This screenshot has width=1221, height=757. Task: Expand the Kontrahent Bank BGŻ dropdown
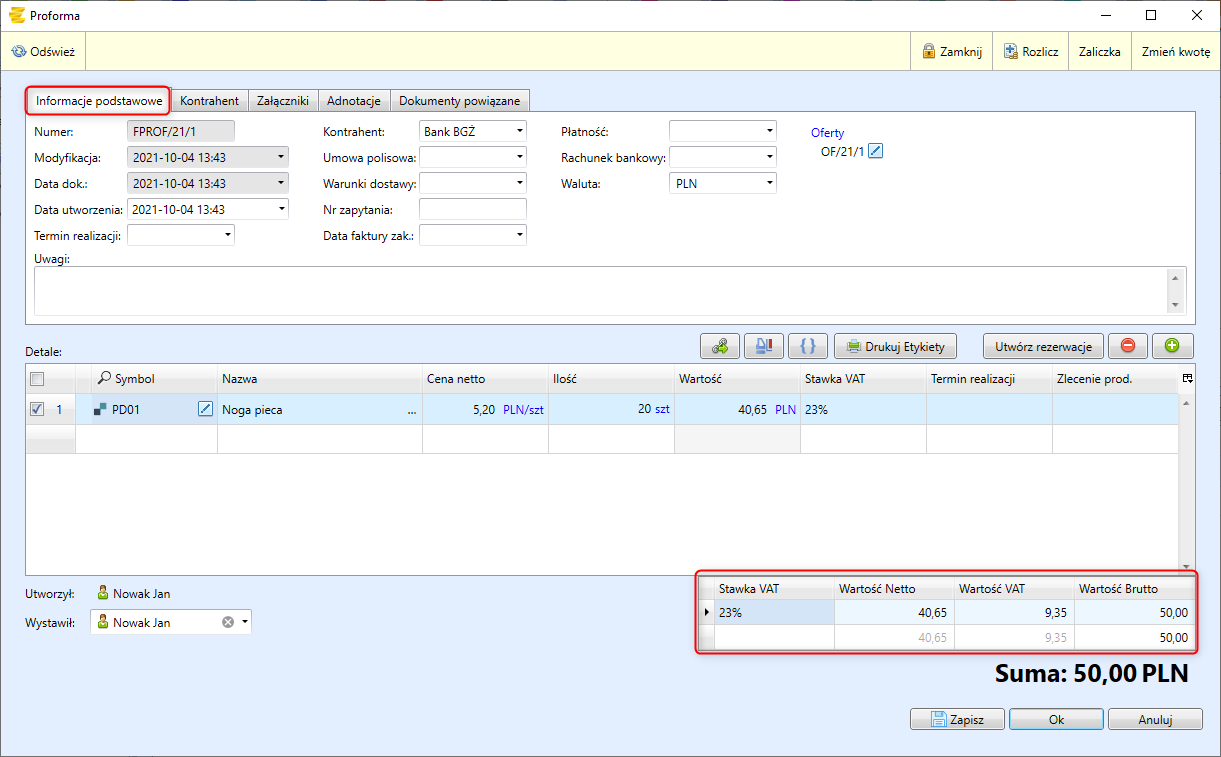coord(520,131)
